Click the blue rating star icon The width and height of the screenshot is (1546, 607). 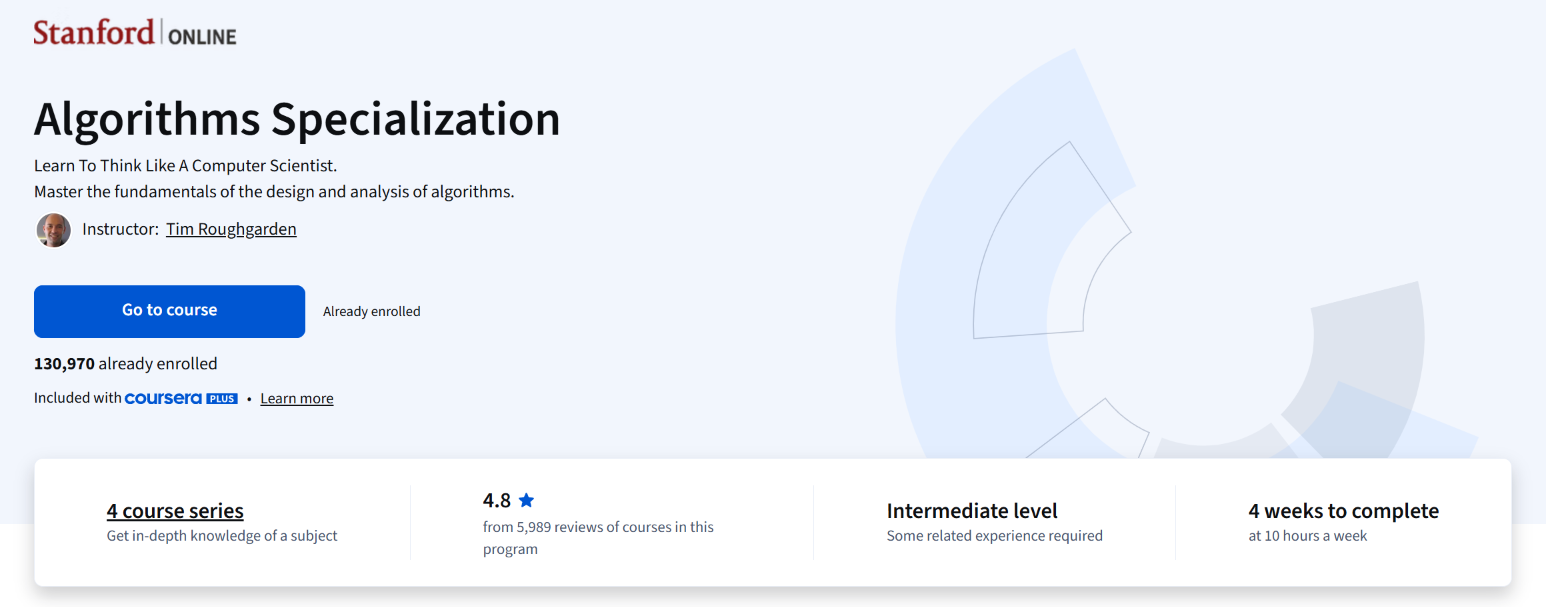(526, 500)
